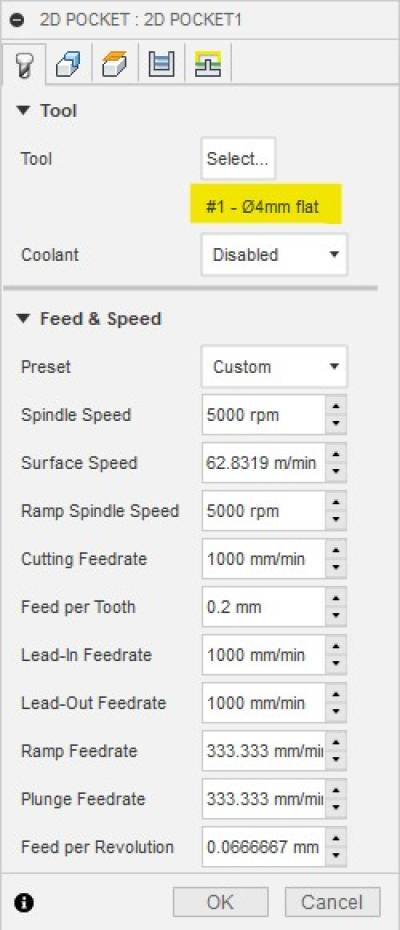Open the Preset dropdown set to Custom
The width and height of the screenshot is (400, 930).
click(x=274, y=367)
